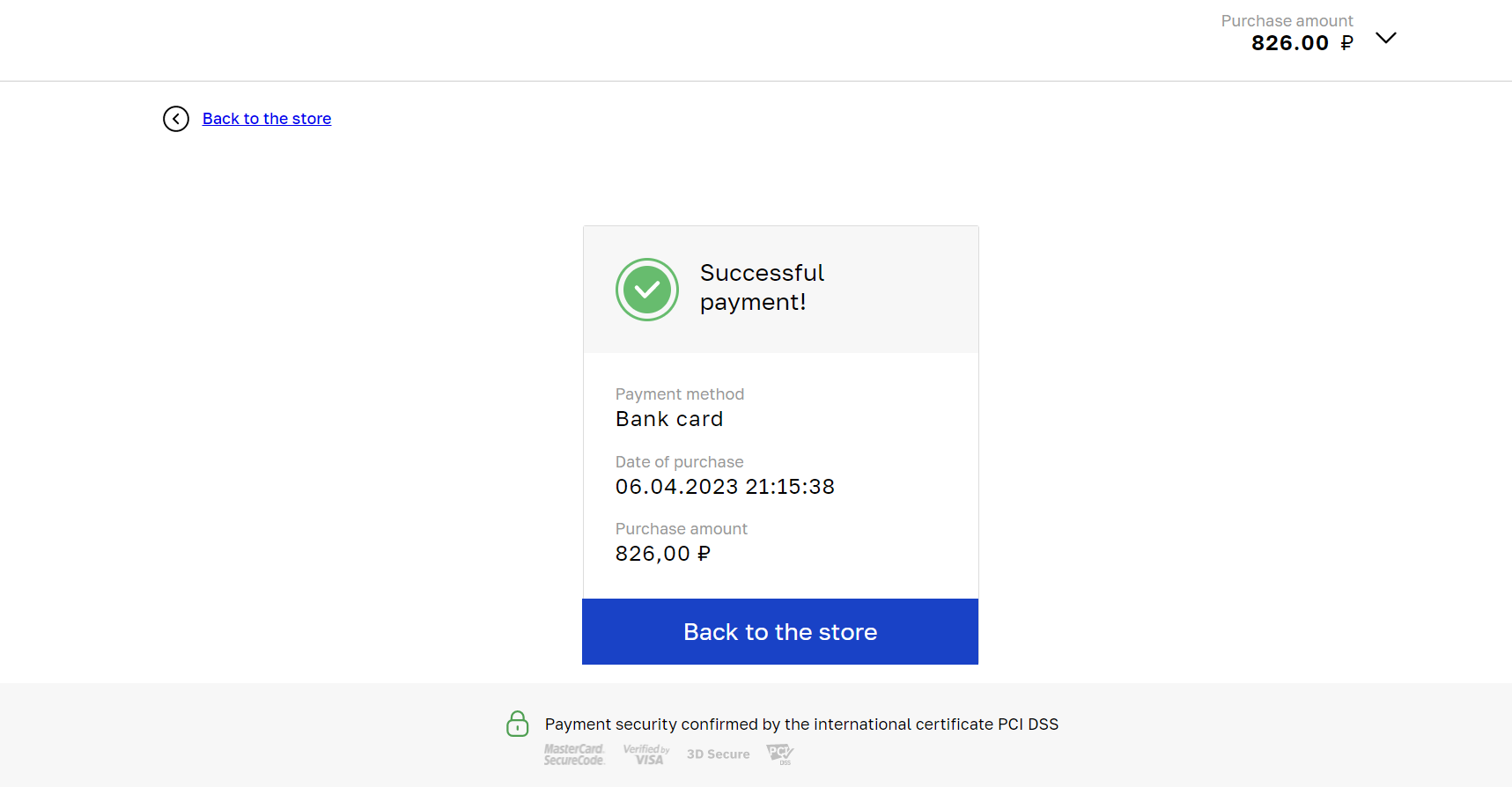Expand the Purchase amount chevron
The width and height of the screenshot is (1512, 787).
pos(1386,38)
